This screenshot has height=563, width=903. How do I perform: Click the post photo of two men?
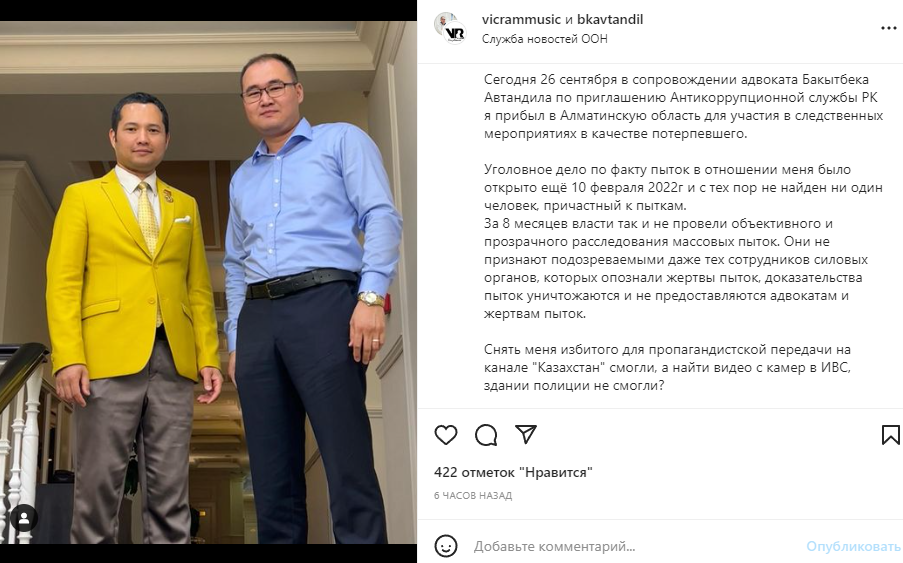208,283
